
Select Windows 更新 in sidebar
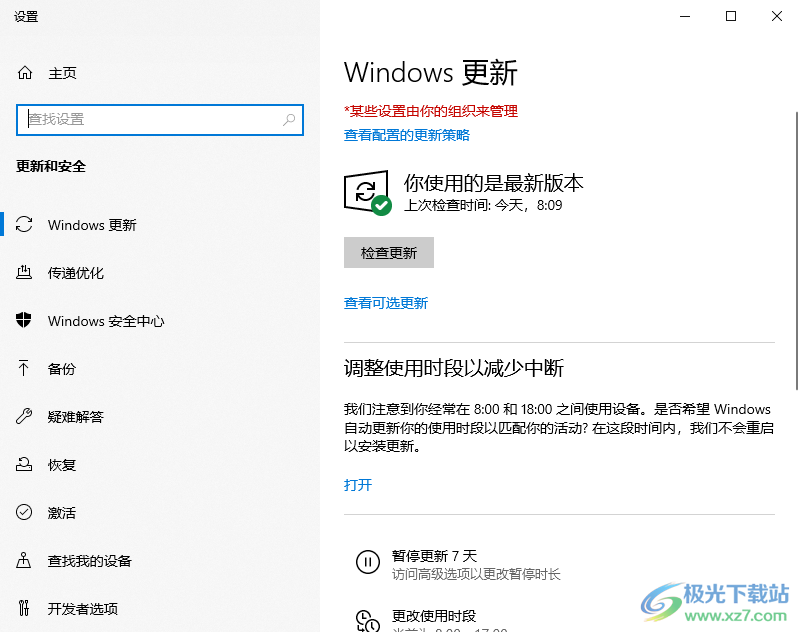(x=92, y=225)
